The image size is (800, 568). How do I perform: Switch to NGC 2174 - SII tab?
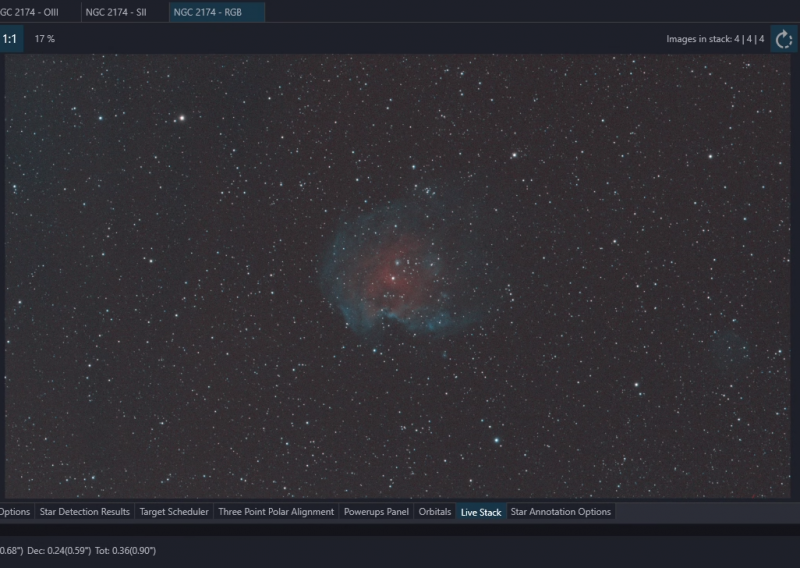[x=116, y=12]
